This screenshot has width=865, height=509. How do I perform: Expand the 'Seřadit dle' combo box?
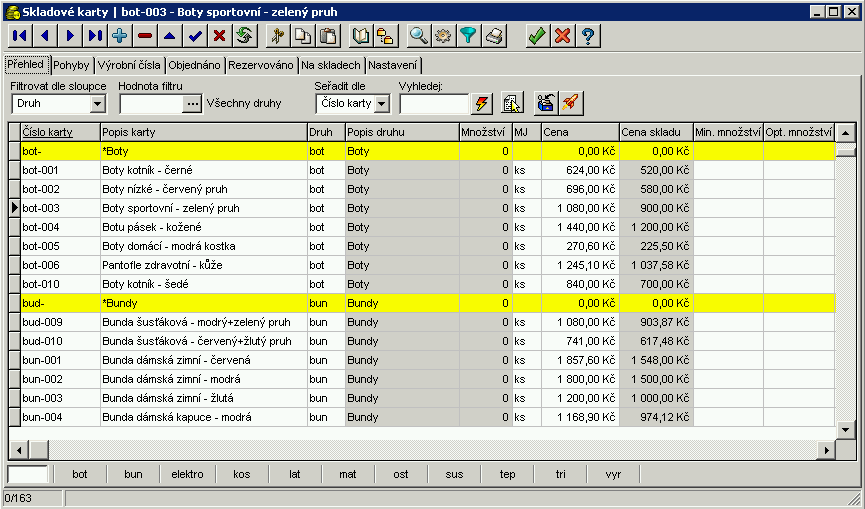click(382, 103)
